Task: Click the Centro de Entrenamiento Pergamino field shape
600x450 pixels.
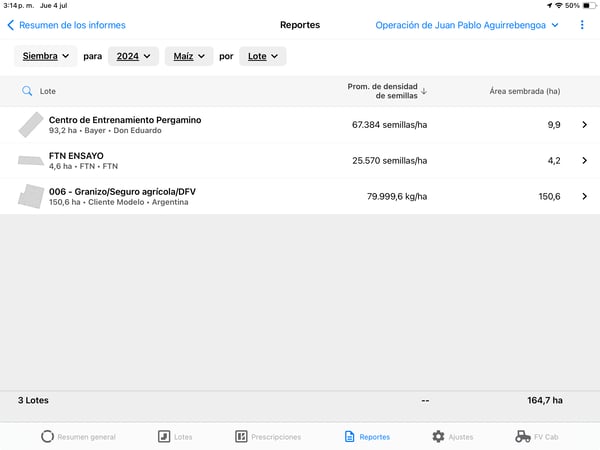Action: (31, 125)
